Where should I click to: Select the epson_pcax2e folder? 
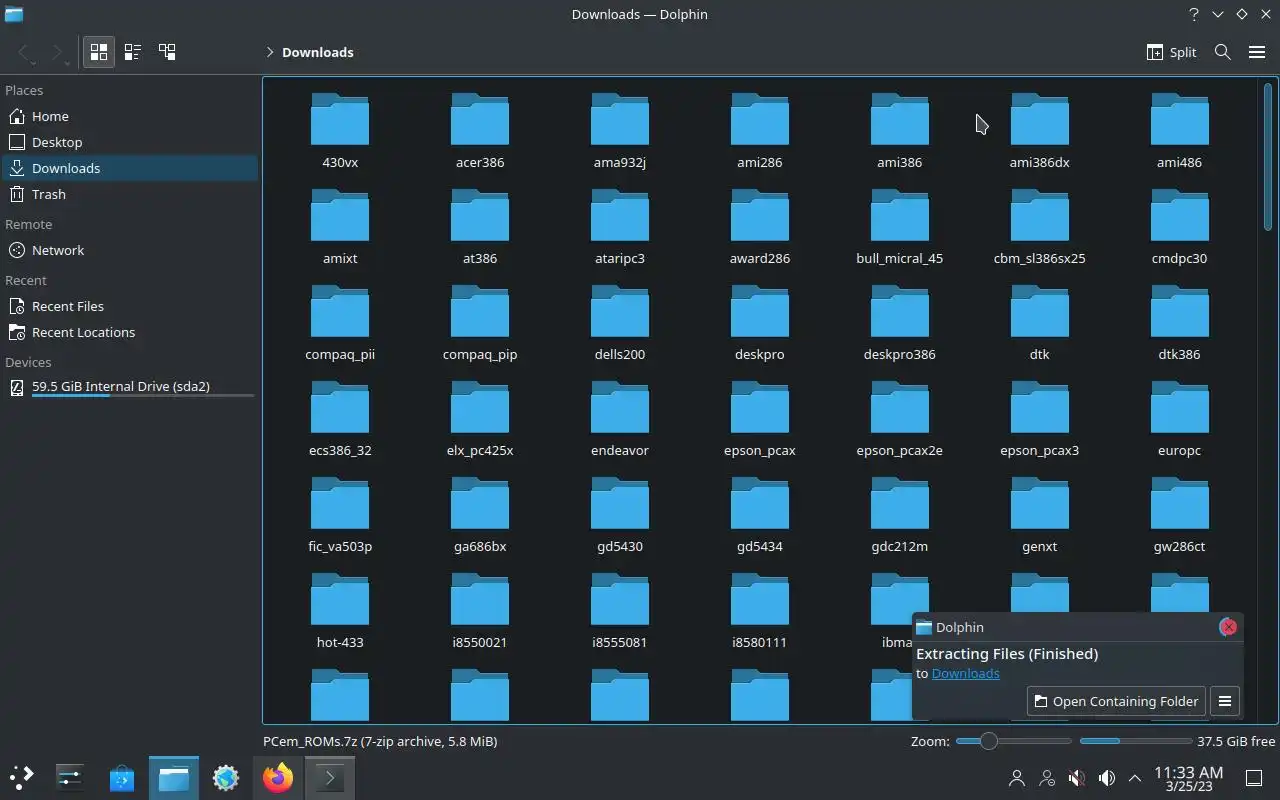pyautogui.click(x=900, y=419)
